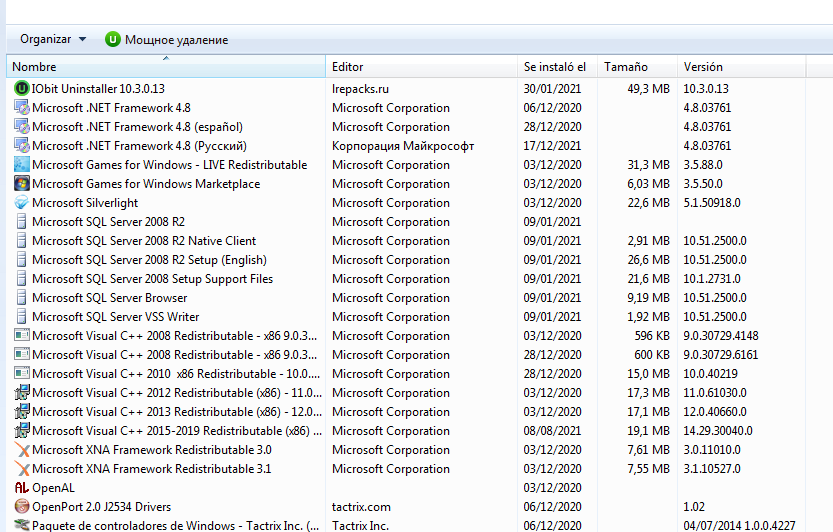
Task: Click the Visual C++ 2012 Redistributable icon
Action: point(22,393)
